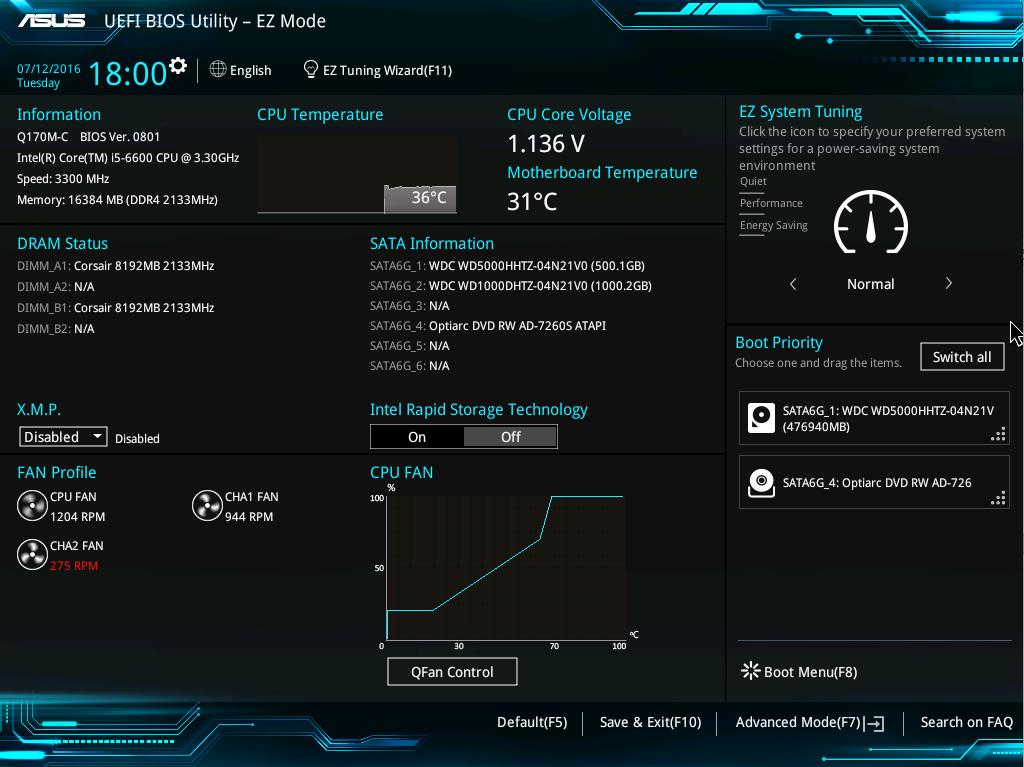The image size is (1024, 767).
Task: Select SATA6G_1 WDC WD5000HHTZ boot priority item
Action: click(874, 418)
